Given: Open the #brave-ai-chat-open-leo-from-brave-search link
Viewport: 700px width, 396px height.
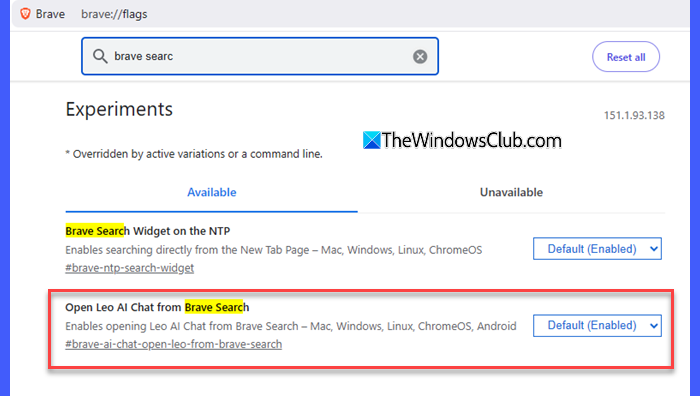Looking at the screenshot, I should 174,344.
